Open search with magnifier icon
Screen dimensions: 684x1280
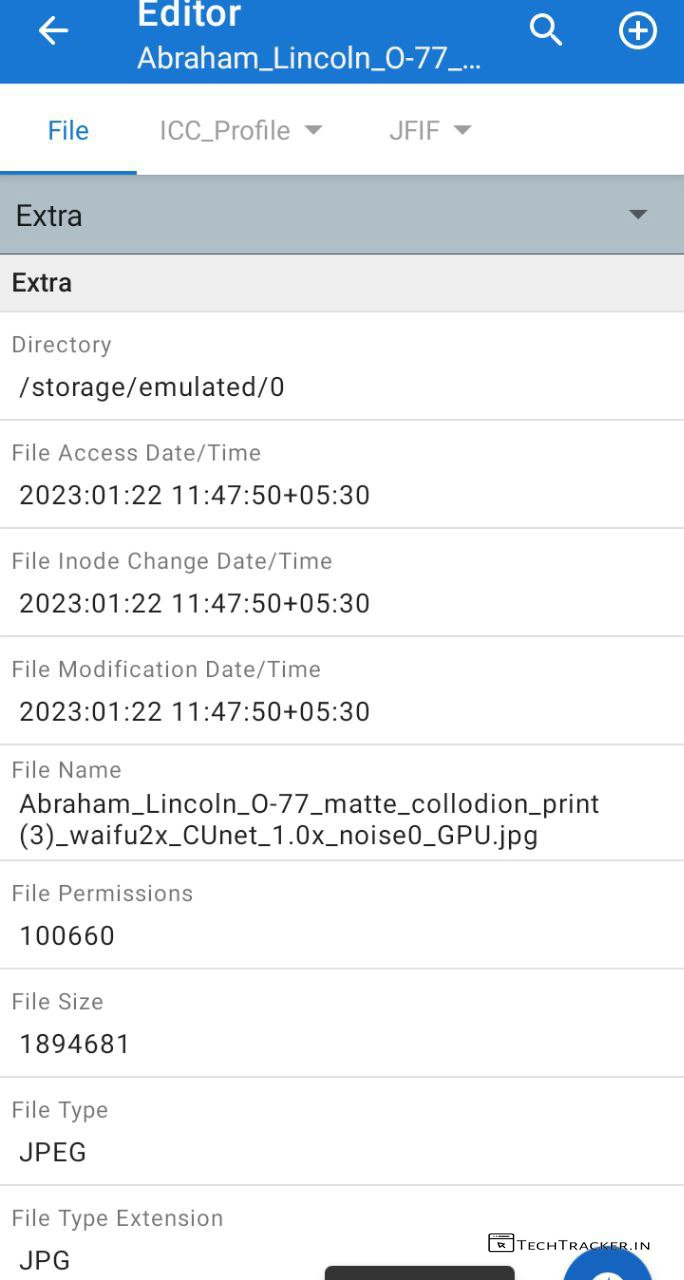click(x=546, y=30)
